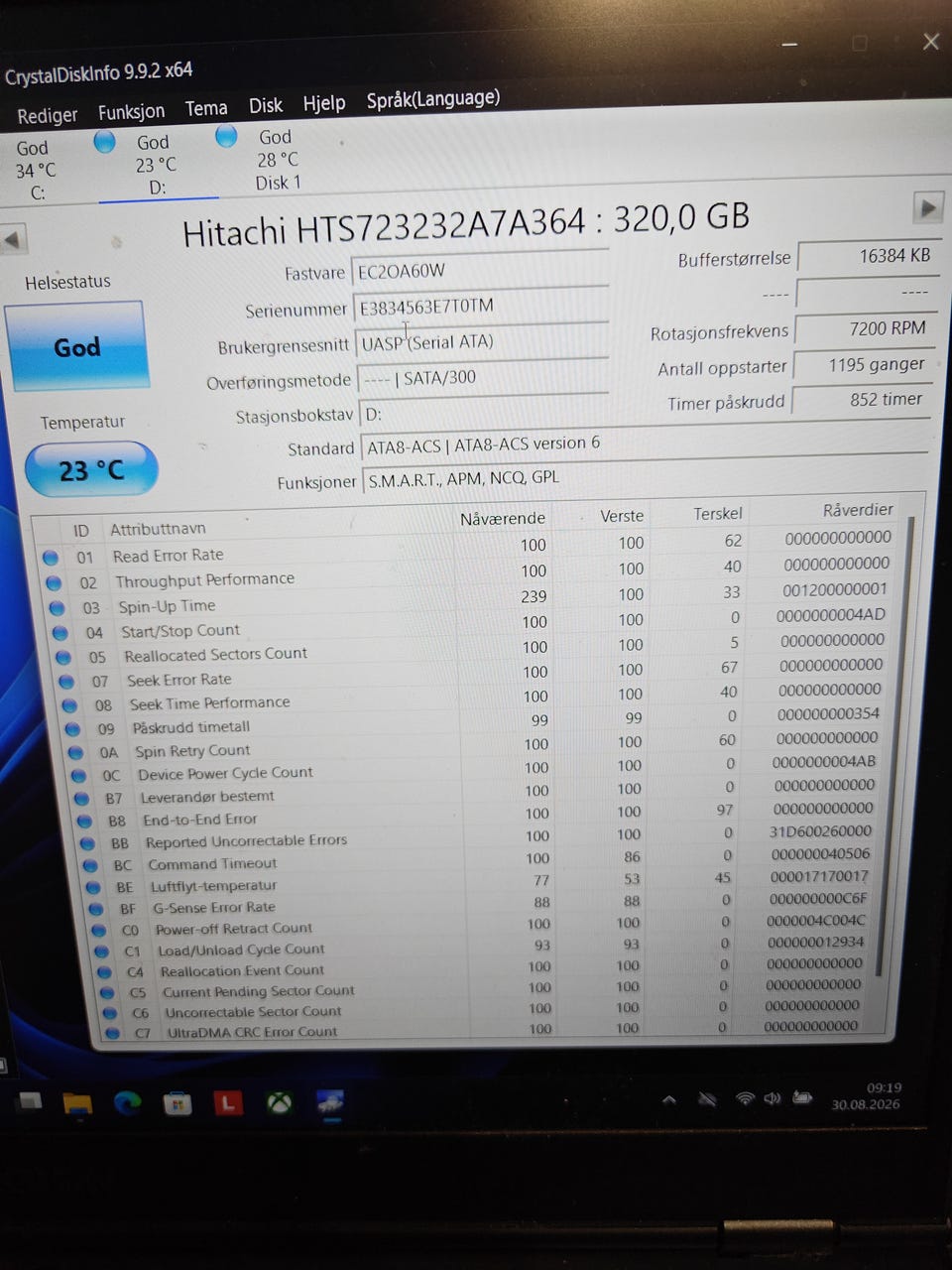Click the Nåværende column header

click(x=502, y=518)
